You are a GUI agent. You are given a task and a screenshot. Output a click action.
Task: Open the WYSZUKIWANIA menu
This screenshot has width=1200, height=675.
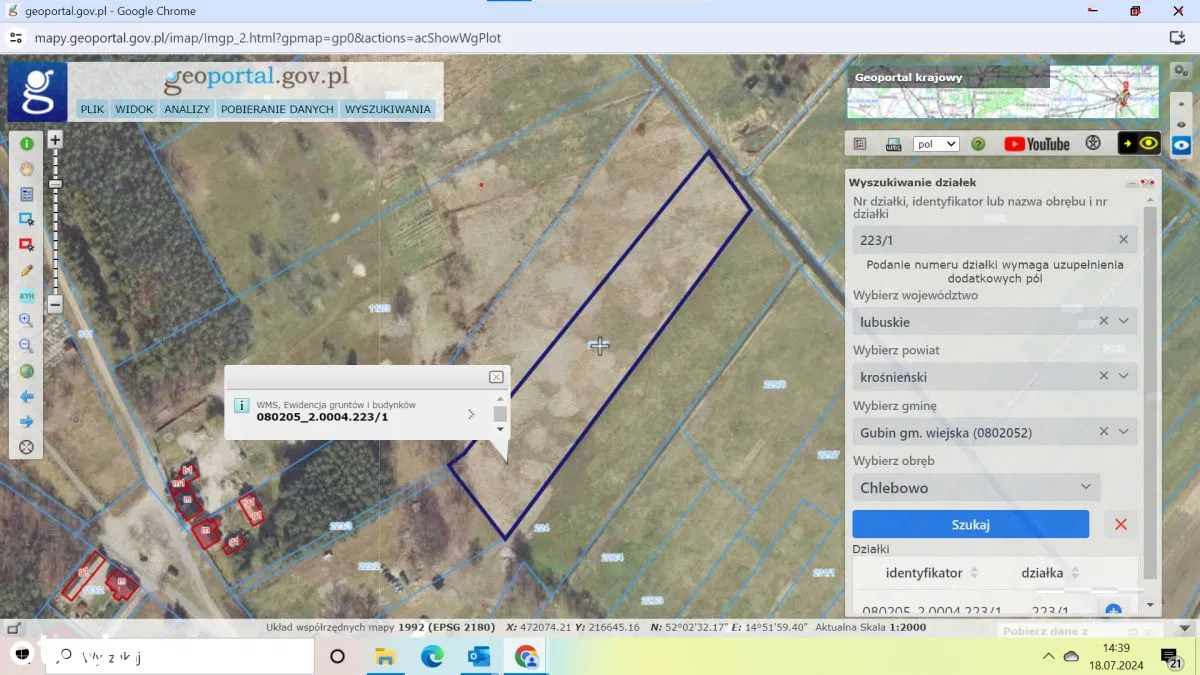pos(387,109)
